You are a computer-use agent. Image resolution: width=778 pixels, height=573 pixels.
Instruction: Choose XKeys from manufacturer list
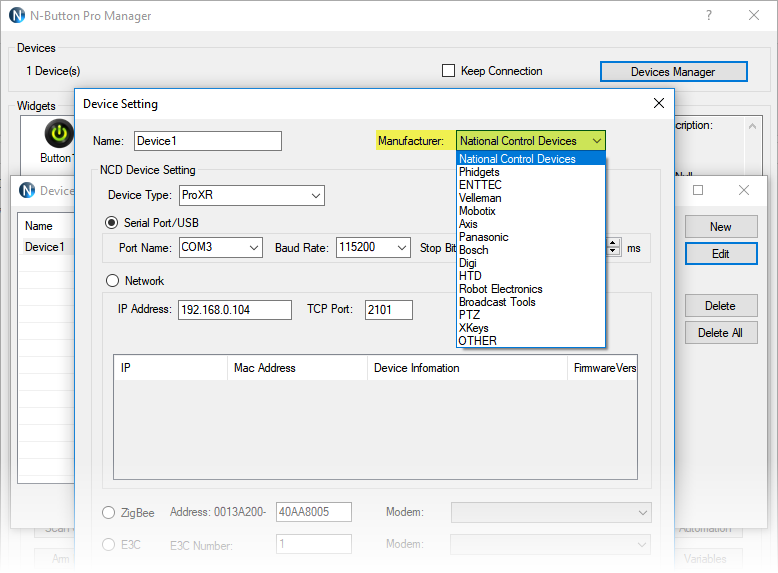(x=530, y=328)
